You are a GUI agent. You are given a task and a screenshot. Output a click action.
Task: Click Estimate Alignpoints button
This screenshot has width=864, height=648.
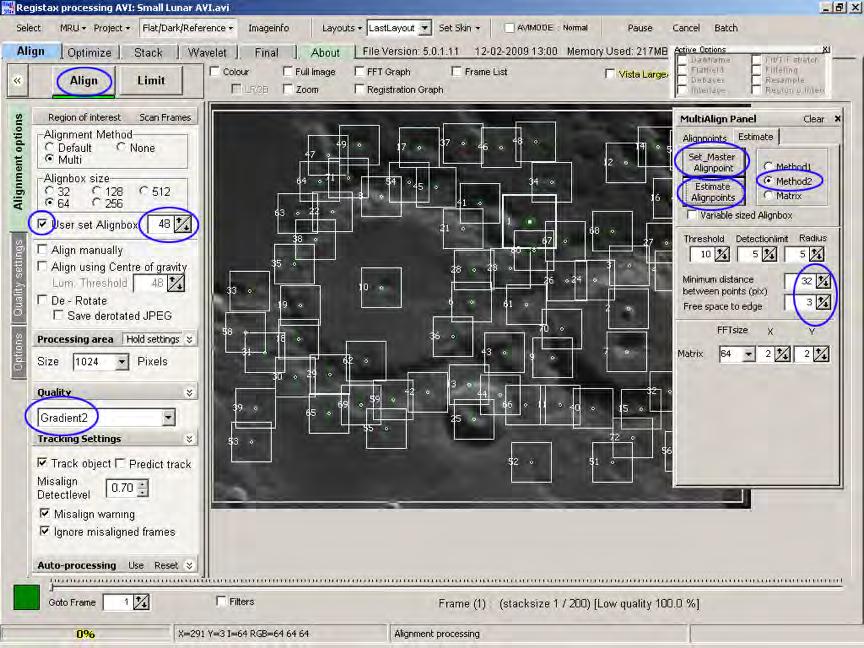point(713,192)
